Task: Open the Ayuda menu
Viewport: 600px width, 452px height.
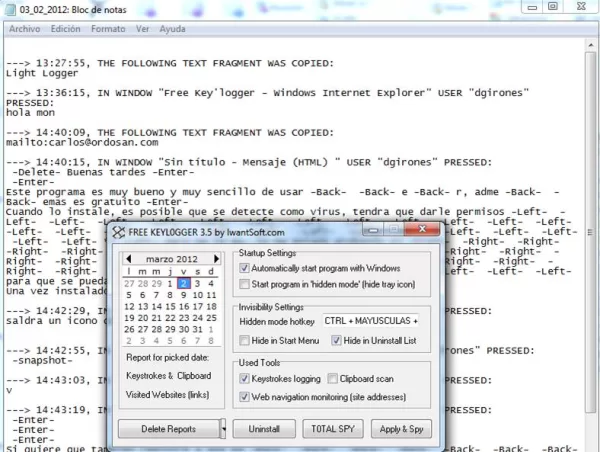Action: tap(172, 29)
